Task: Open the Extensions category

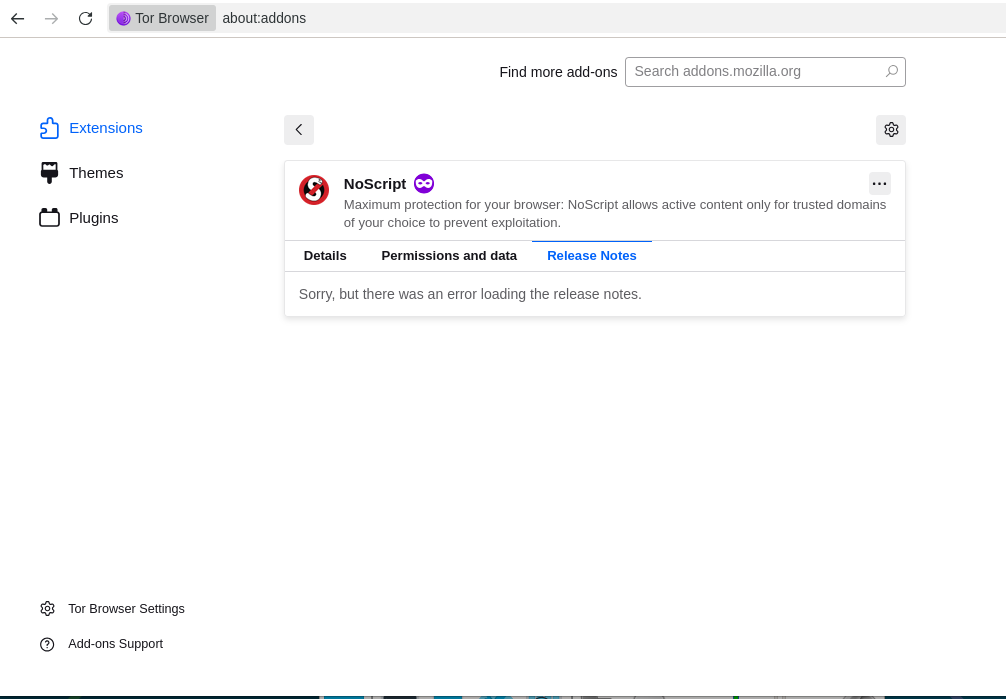Action: 91,128
